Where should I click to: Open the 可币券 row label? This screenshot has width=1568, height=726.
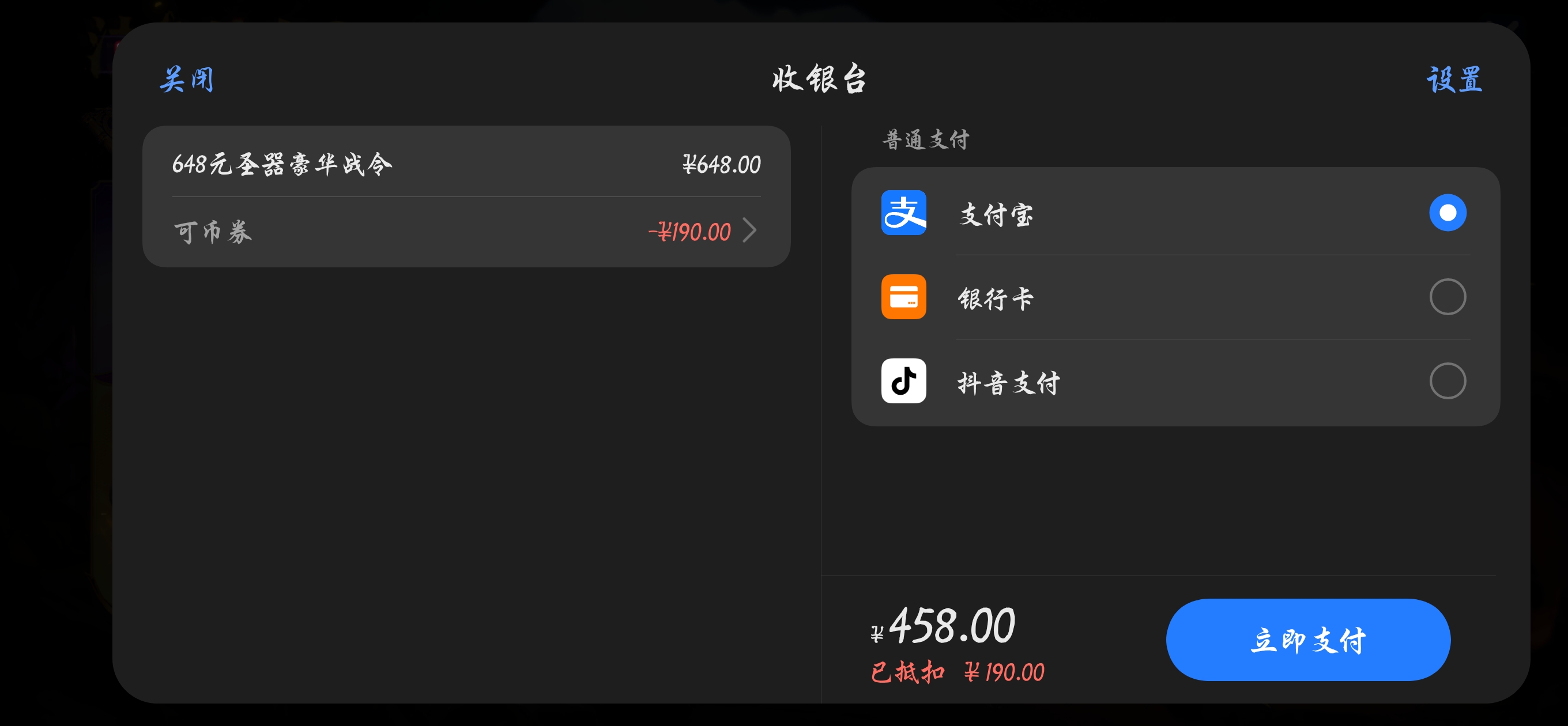tap(213, 232)
